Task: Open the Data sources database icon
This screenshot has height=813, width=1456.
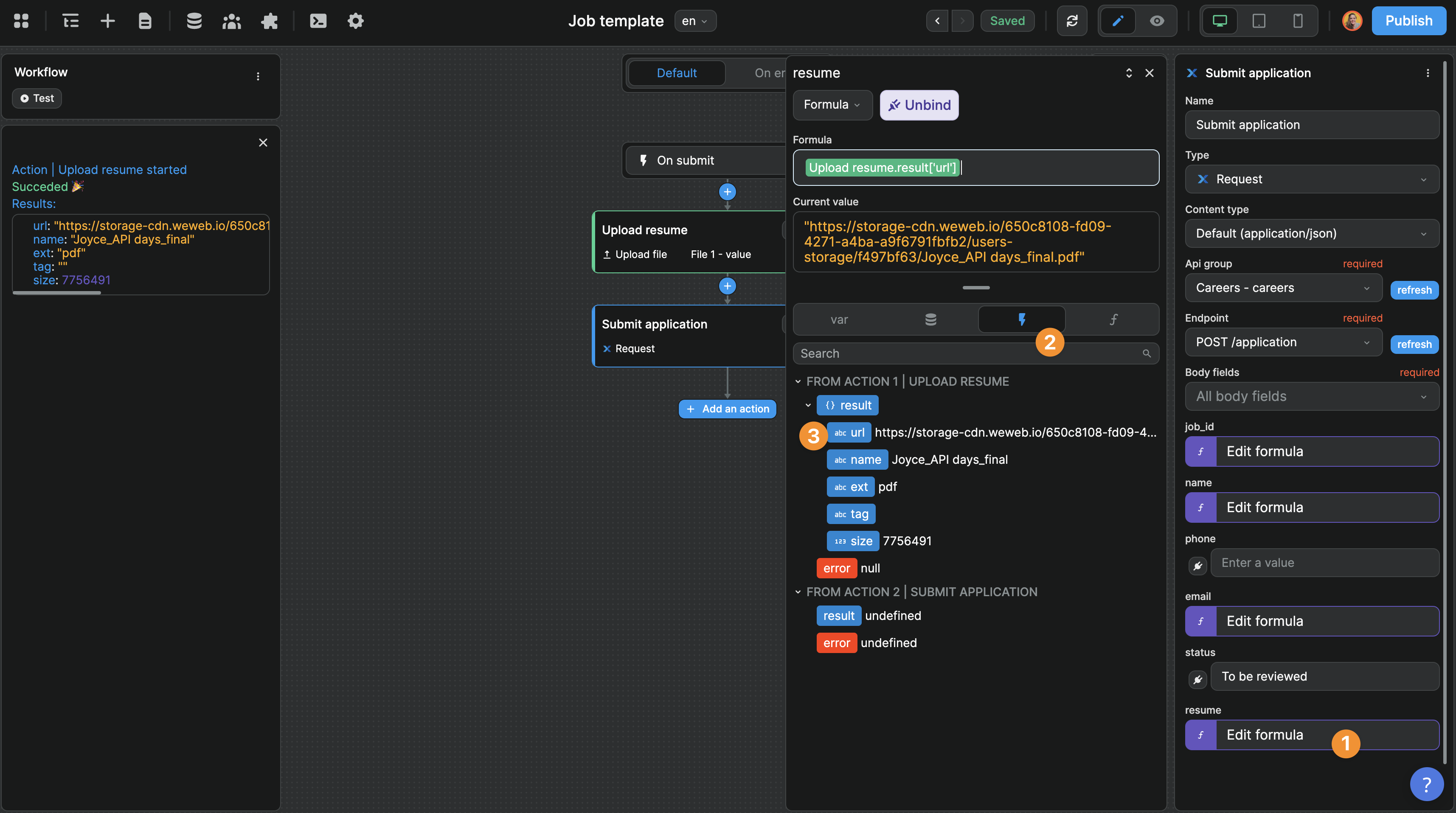Action: 194,21
